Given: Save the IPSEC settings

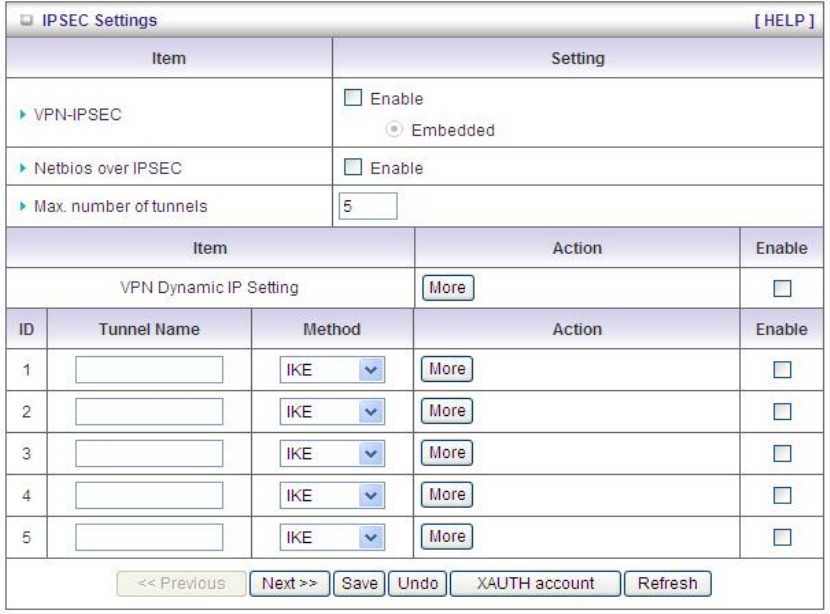Looking at the screenshot, I should pyautogui.click(x=359, y=582).
